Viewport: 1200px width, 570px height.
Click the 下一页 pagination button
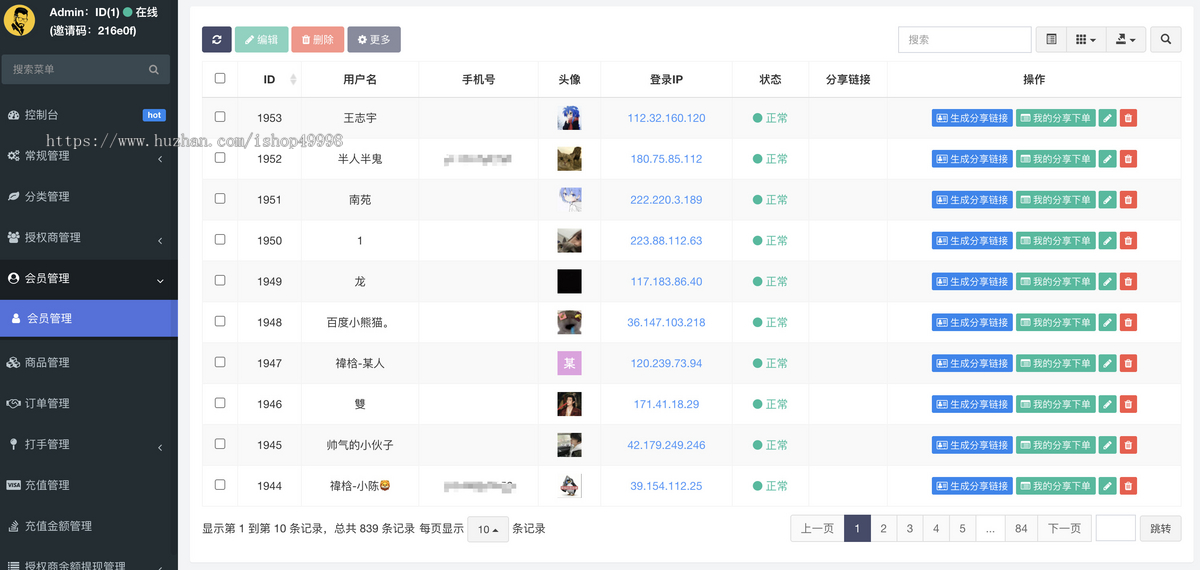coord(1064,529)
